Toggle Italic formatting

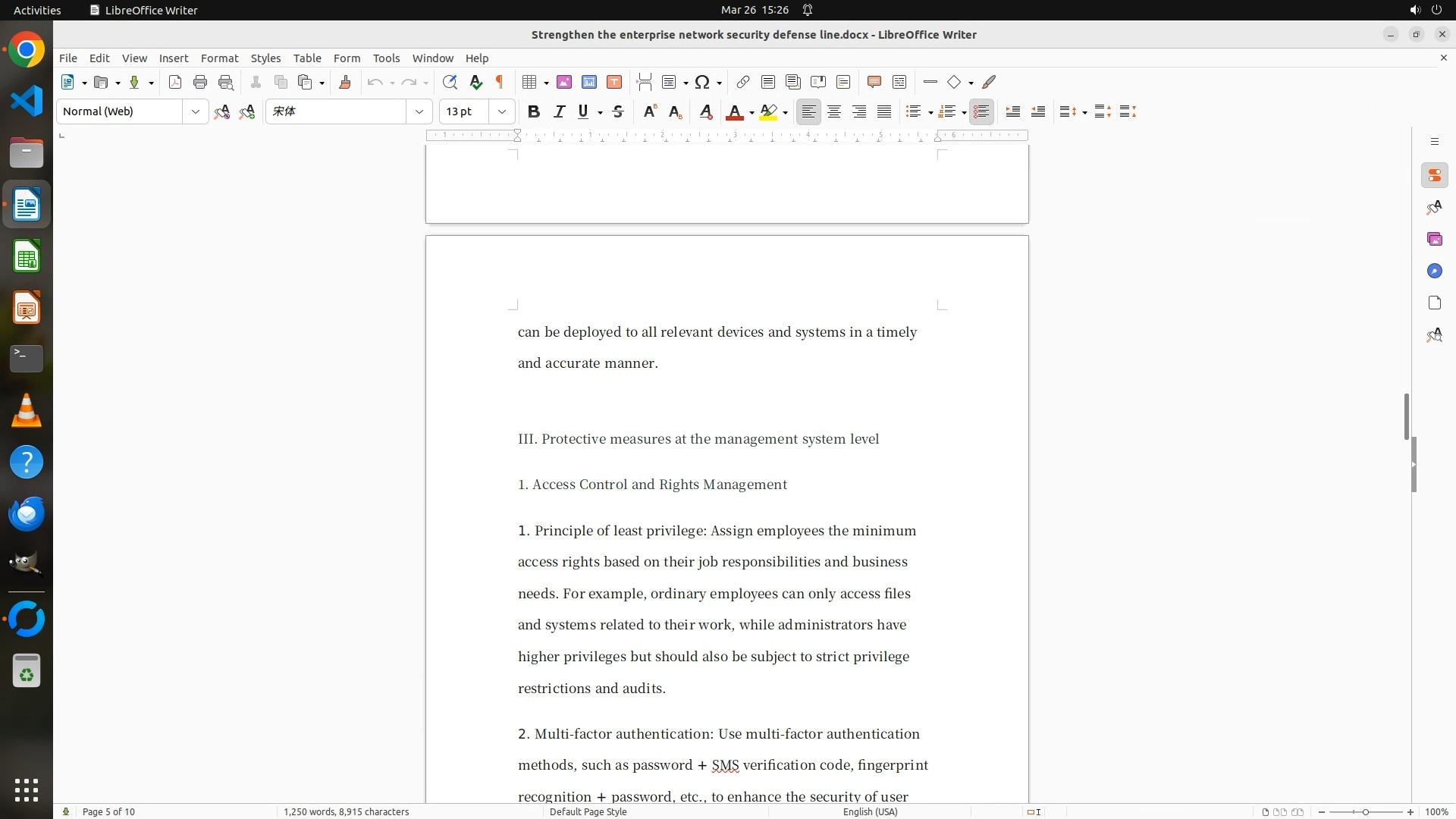[x=559, y=112]
